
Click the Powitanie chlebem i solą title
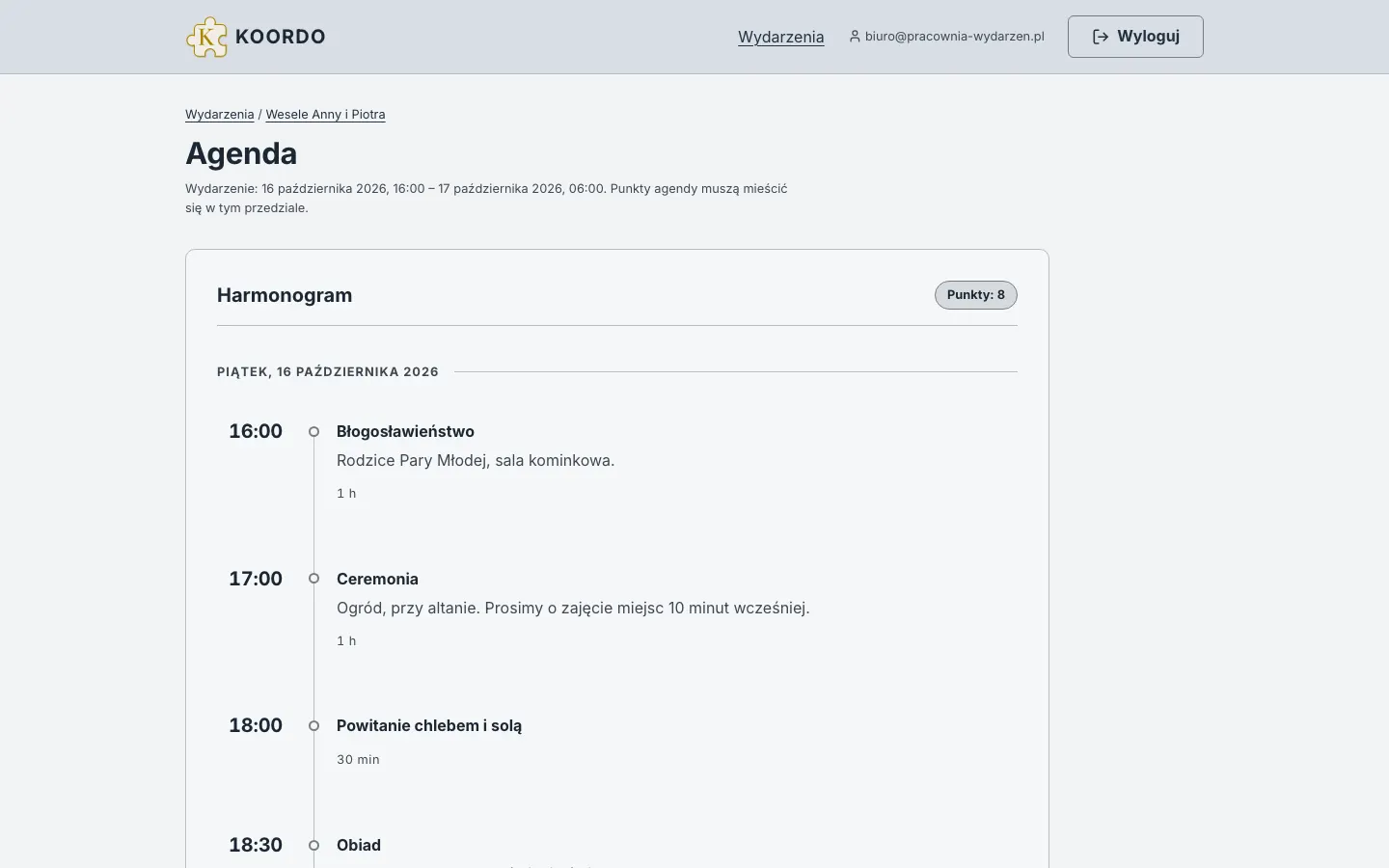(x=429, y=725)
